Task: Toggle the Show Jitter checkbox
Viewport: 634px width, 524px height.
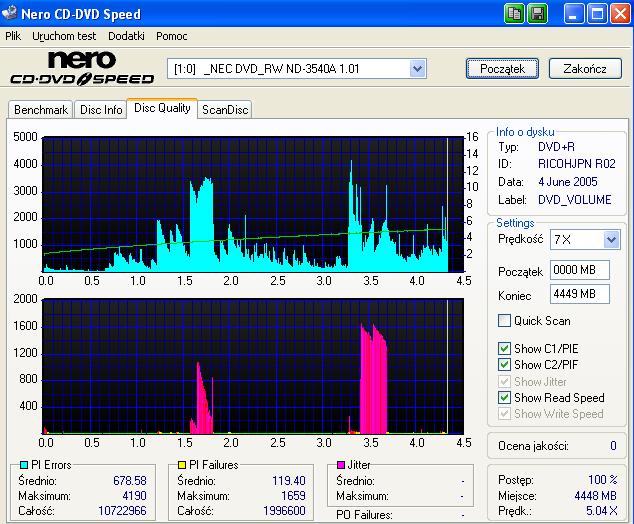Action: pyautogui.click(x=504, y=381)
